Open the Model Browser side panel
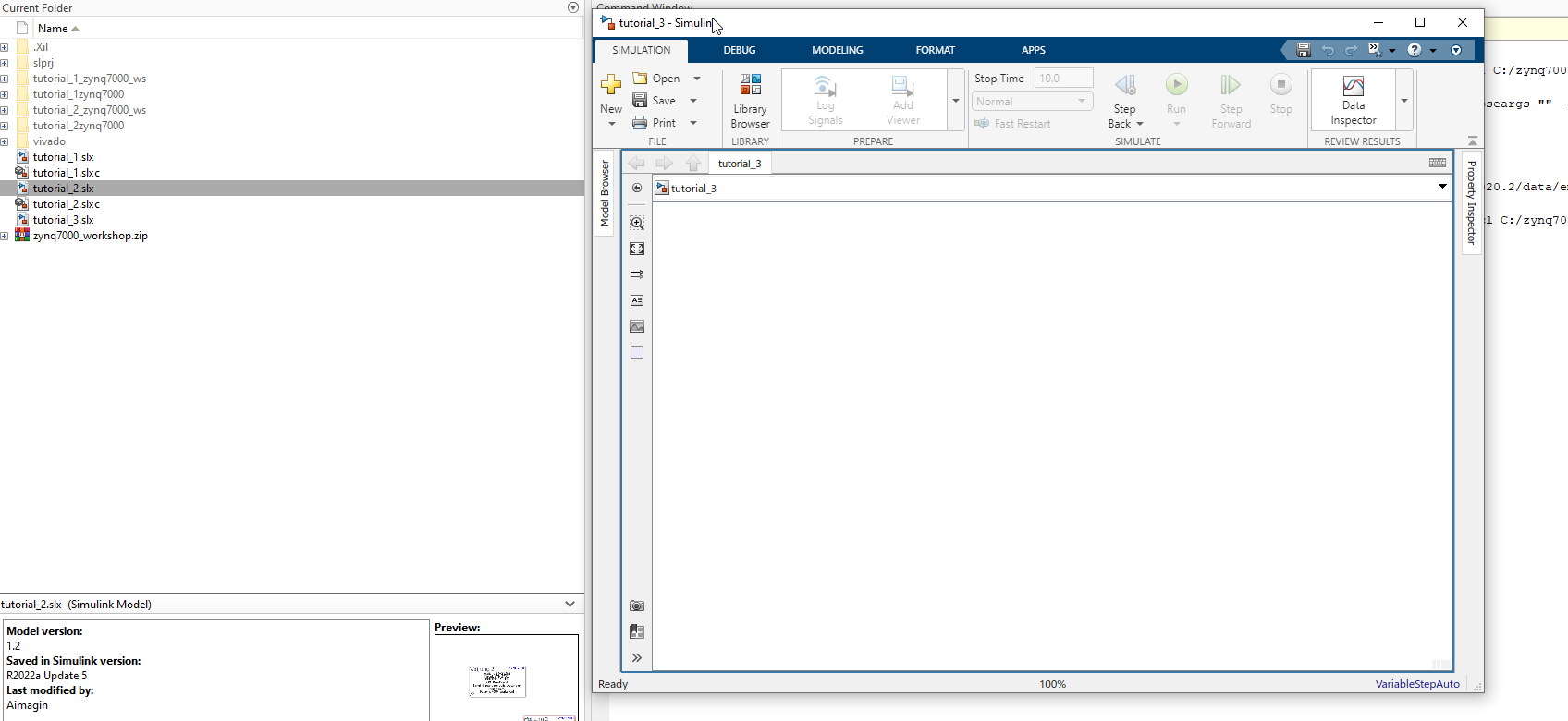The width and height of the screenshot is (1568, 721). click(605, 193)
